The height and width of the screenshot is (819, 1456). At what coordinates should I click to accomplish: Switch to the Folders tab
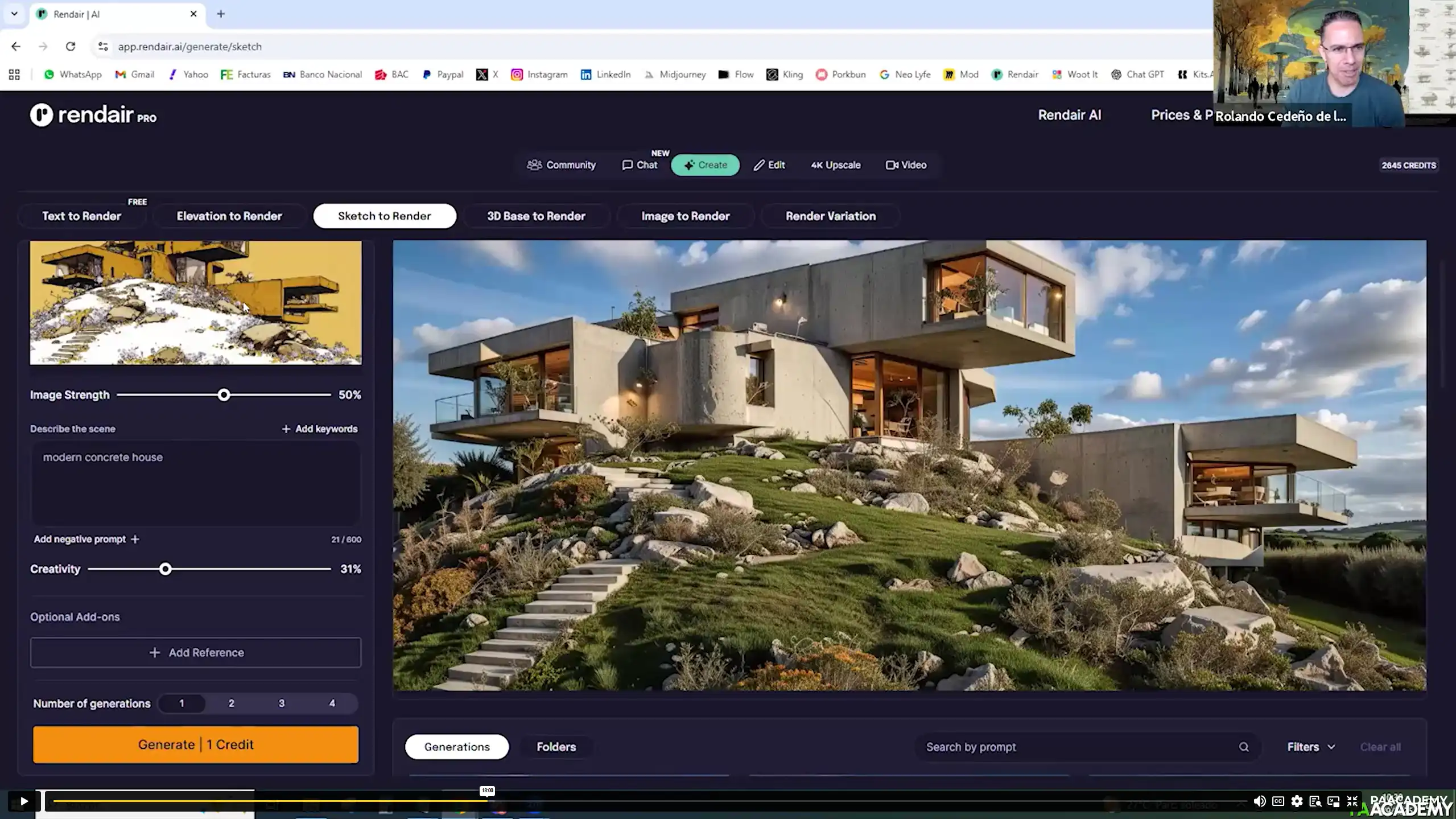coord(556,747)
